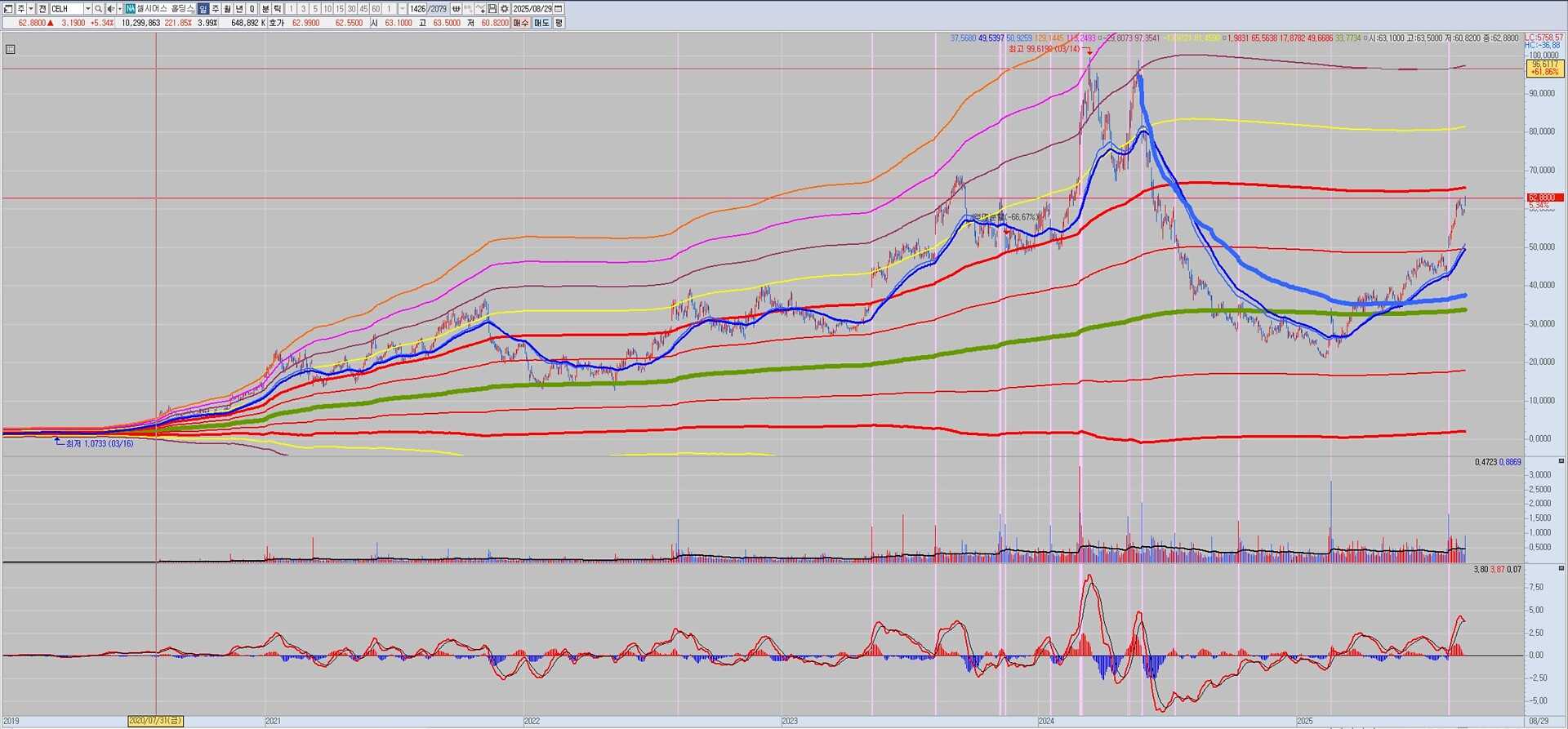1568x729 pixels.
Task: Expand the dropdown beside the speaker icon
Action: coord(119,9)
